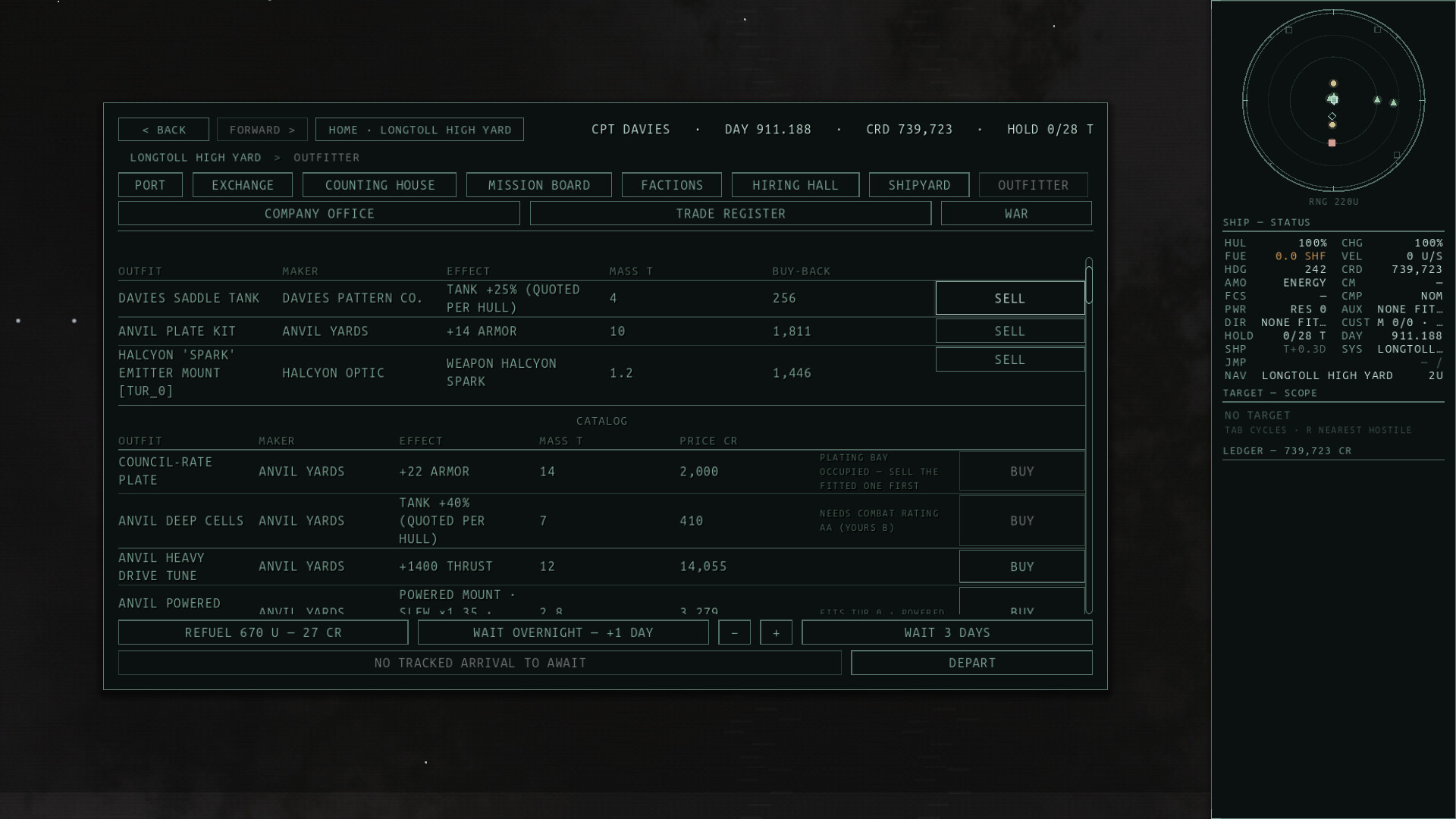This screenshot has height=819, width=1456.
Task: Click the 'LEDGER — 739,723 CR' header
Action: pos(1287,450)
